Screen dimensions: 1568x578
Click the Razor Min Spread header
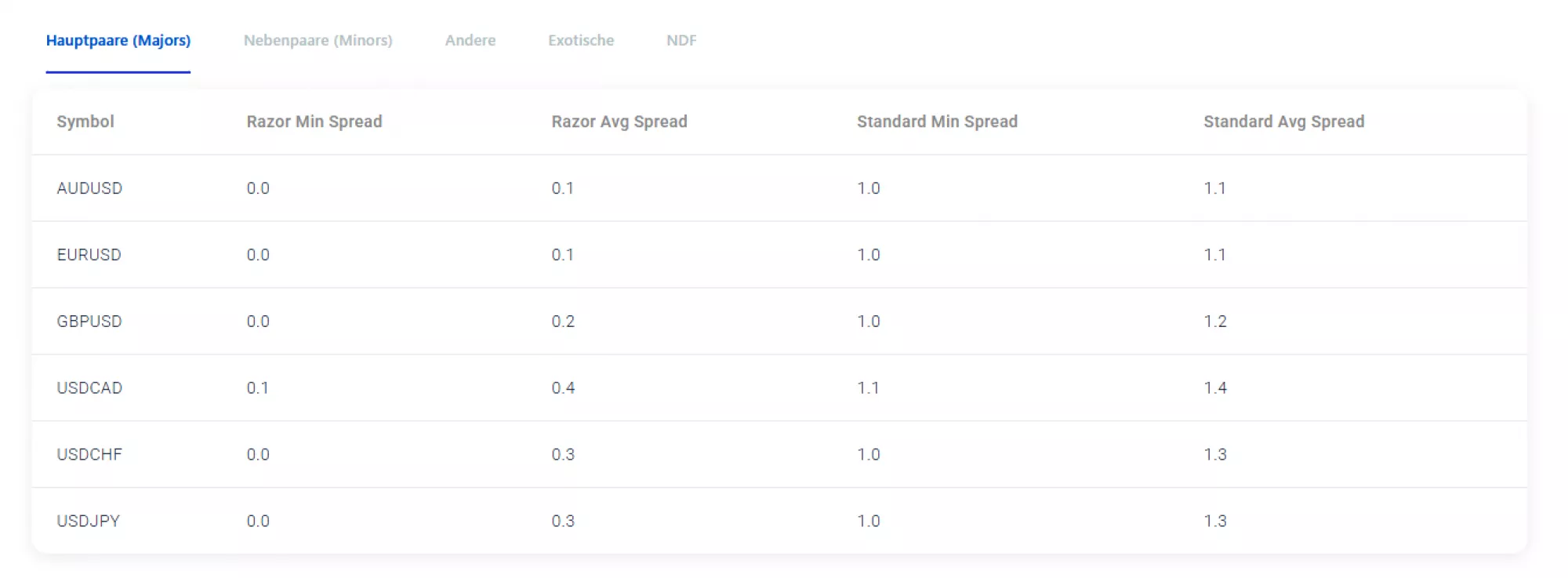tap(314, 122)
